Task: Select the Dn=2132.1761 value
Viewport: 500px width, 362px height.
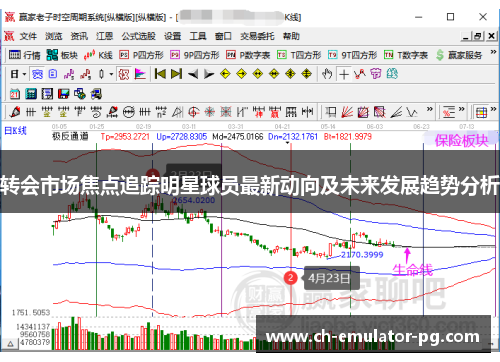Action: pyautogui.click(x=293, y=136)
